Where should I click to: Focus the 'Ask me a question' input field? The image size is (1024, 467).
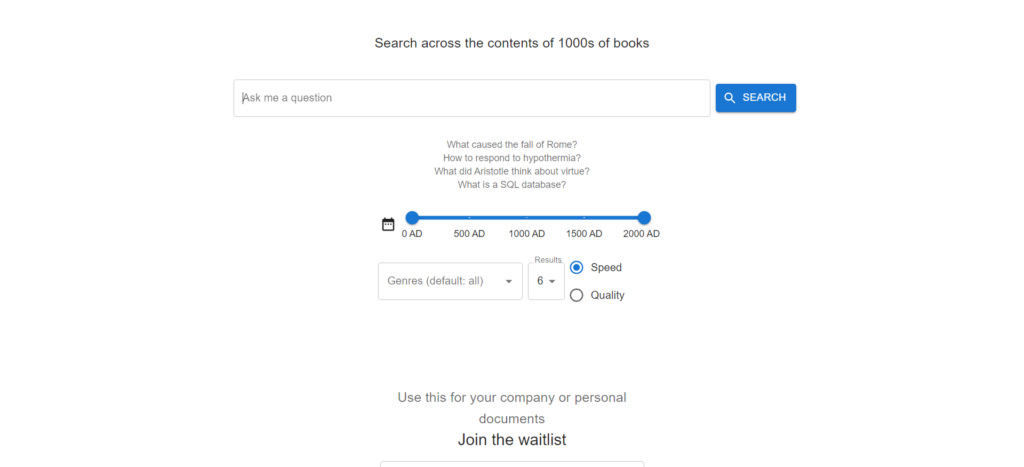pos(471,98)
